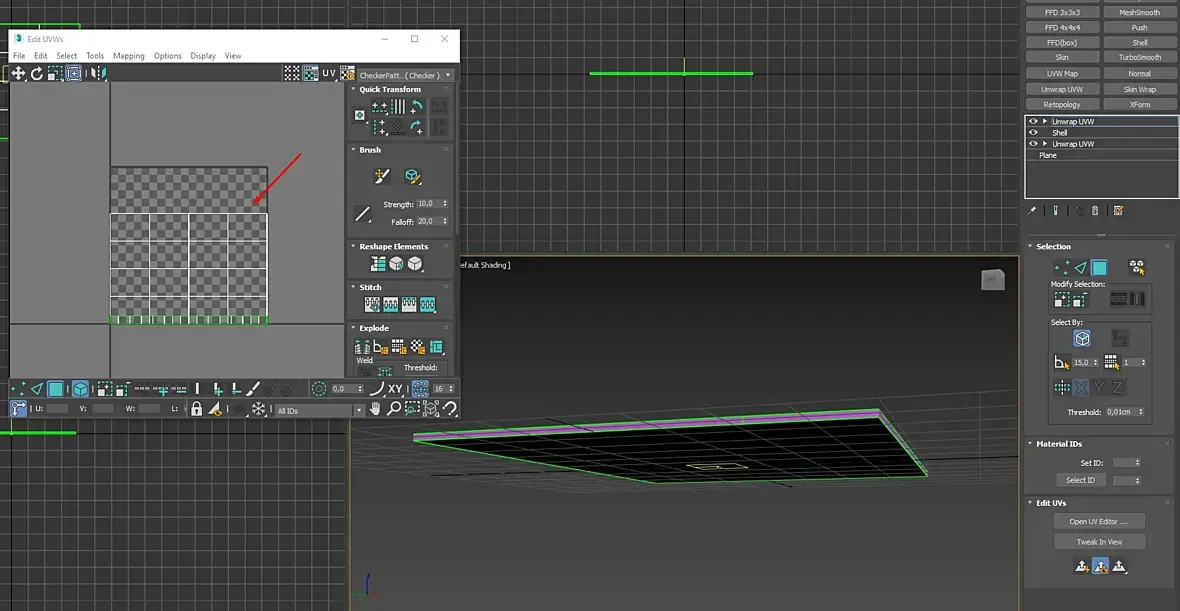The width and height of the screenshot is (1180, 611).
Task: Select the Move tool in Edit UVWs toolbar
Action: pyautogui.click(x=18, y=73)
